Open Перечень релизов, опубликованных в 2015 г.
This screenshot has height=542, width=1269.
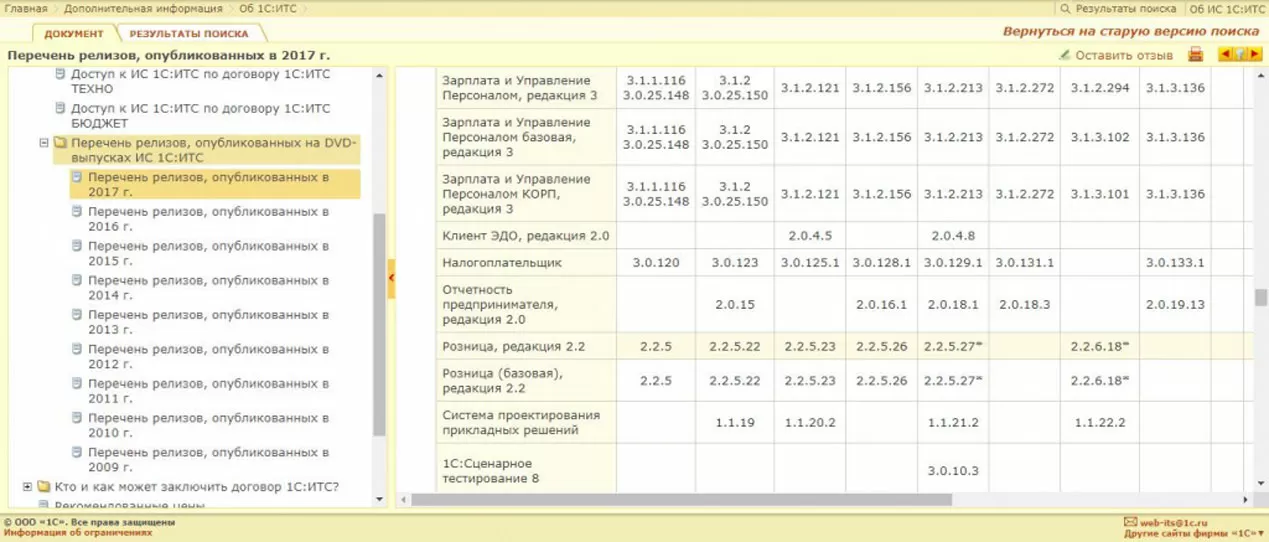point(208,253)
